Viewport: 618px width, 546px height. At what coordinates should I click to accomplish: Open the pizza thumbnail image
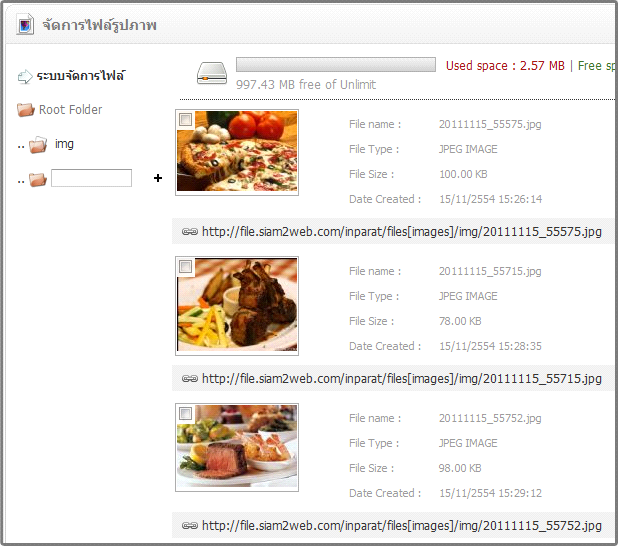[x=237, y=152]
